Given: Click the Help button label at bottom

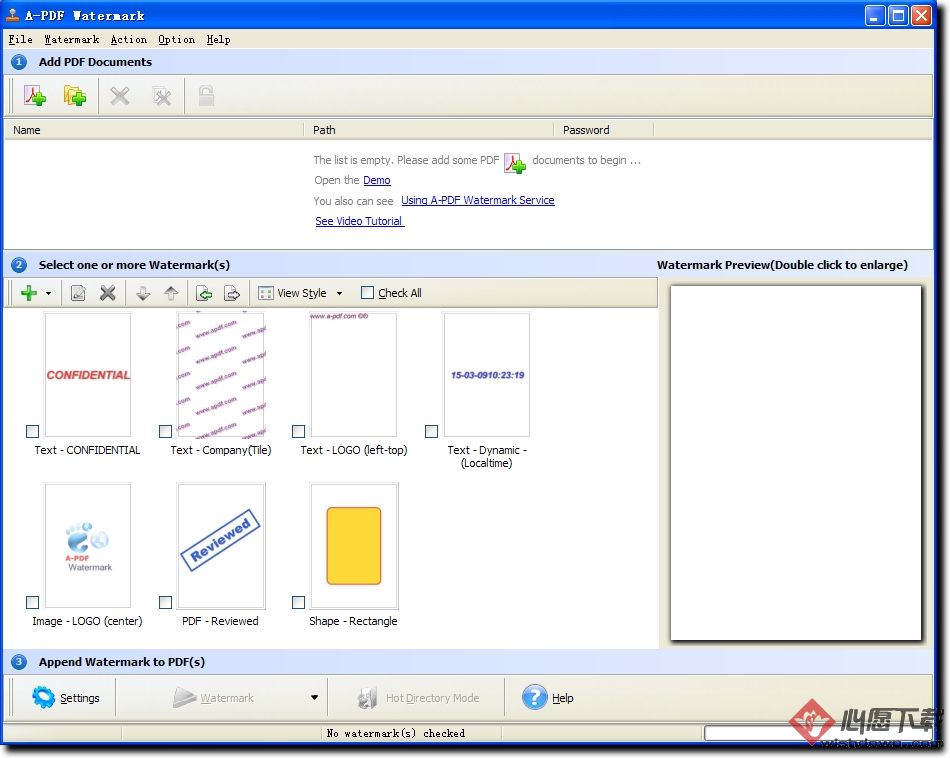Looking at the screenshot, I should tap(562, 698).
